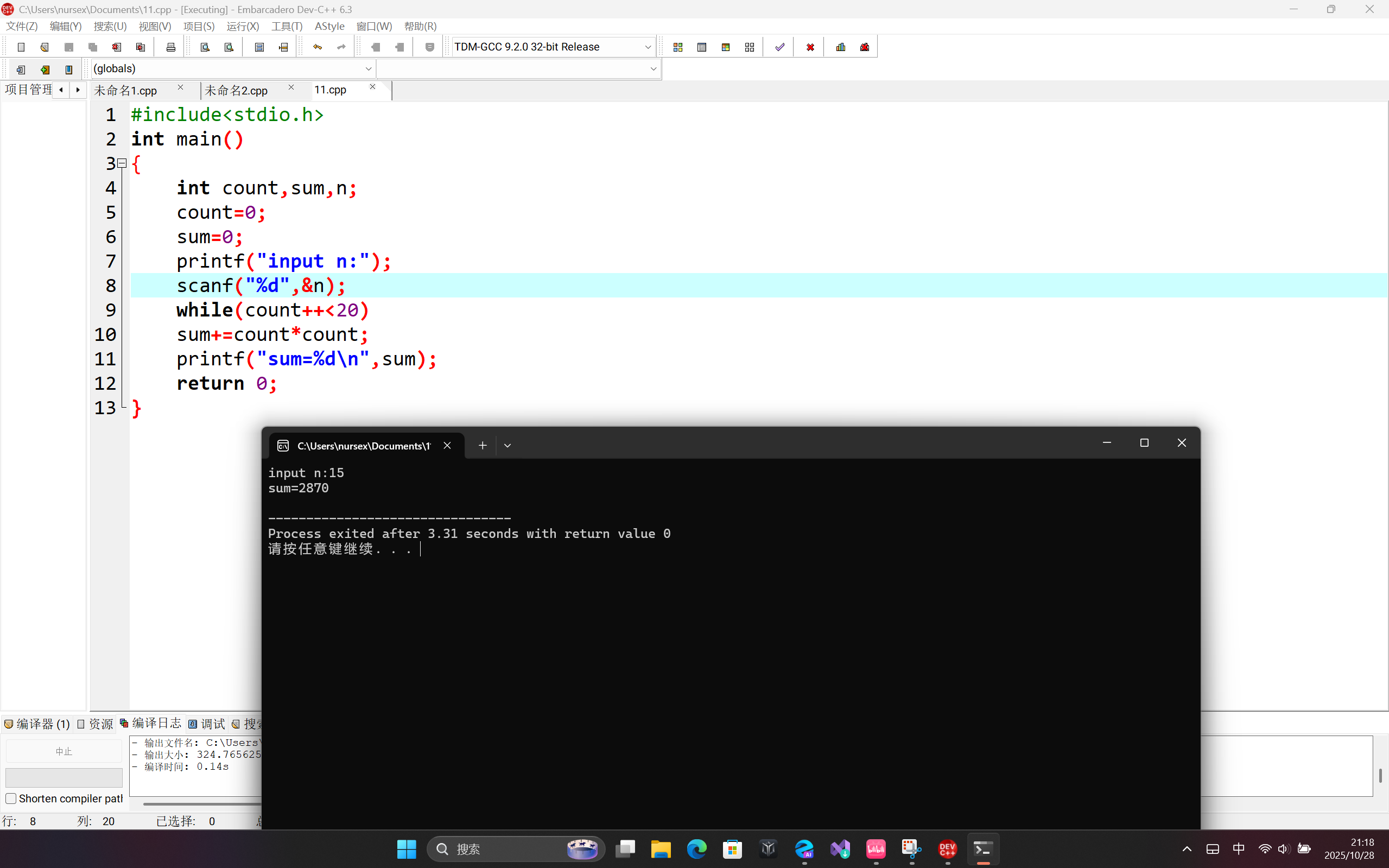
Task: Click the Undo arrow icon
Action: (x=318, y=47)
